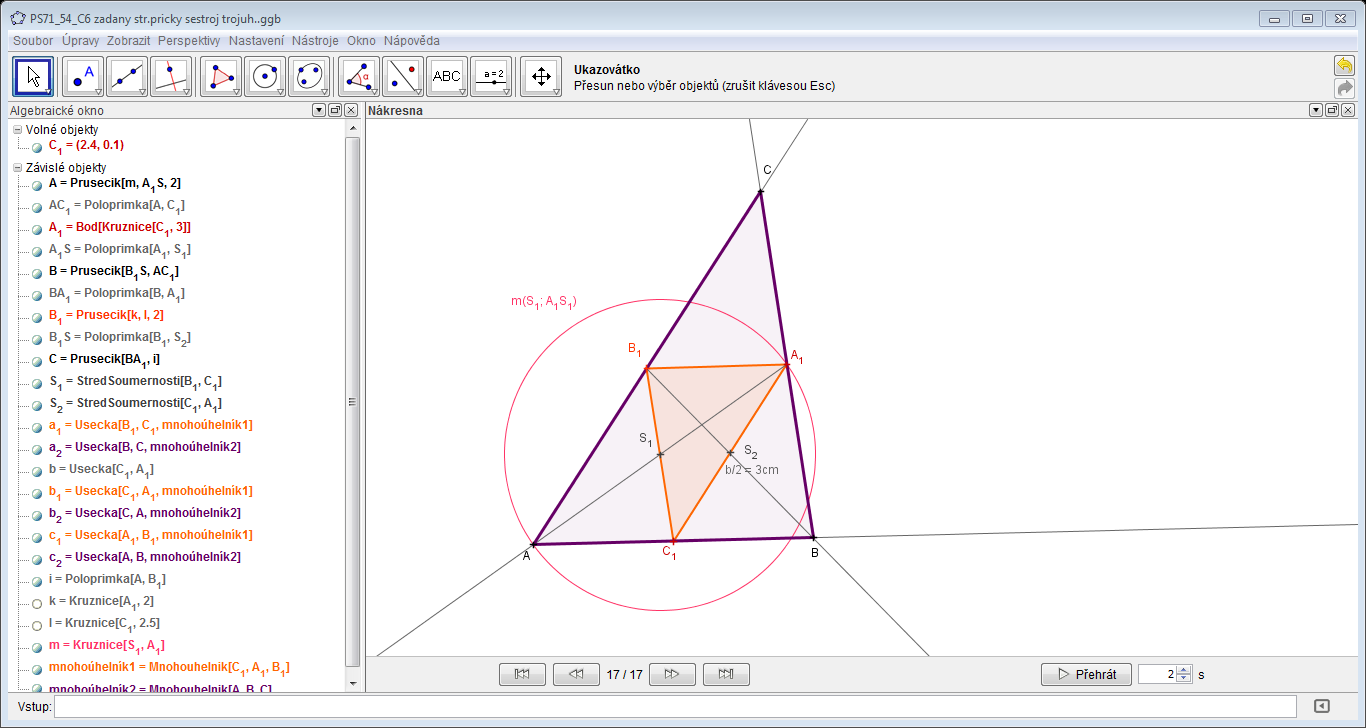Open the Nápověda menu
Screen dimensions: 1366x728
pos(411,41)
